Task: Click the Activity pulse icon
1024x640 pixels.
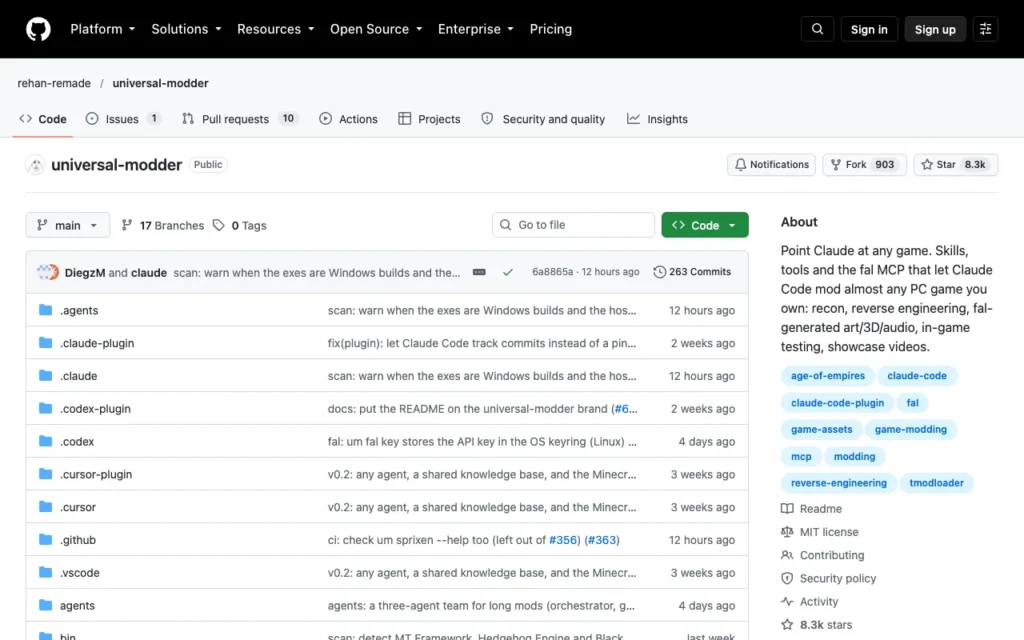Action: tap(787, 601)
